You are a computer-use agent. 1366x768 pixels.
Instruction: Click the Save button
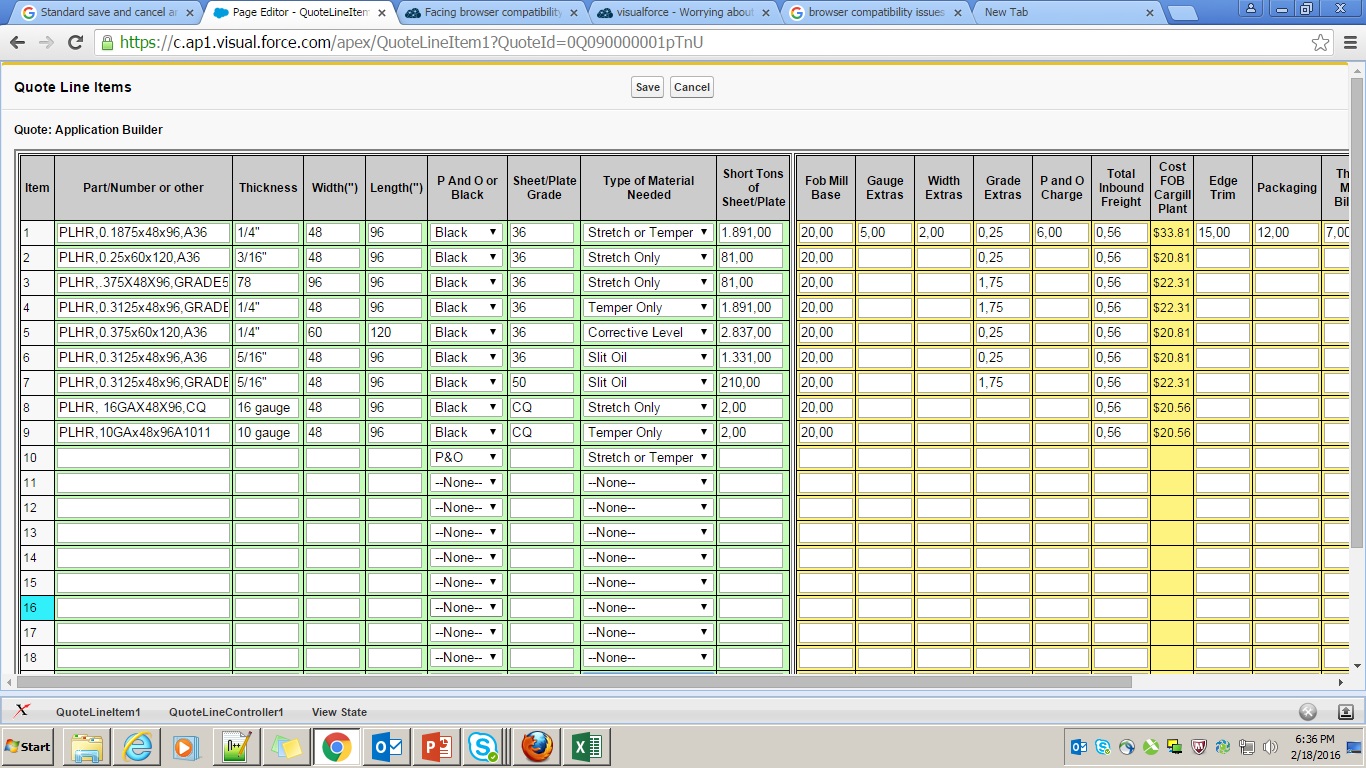click(647, 87)
